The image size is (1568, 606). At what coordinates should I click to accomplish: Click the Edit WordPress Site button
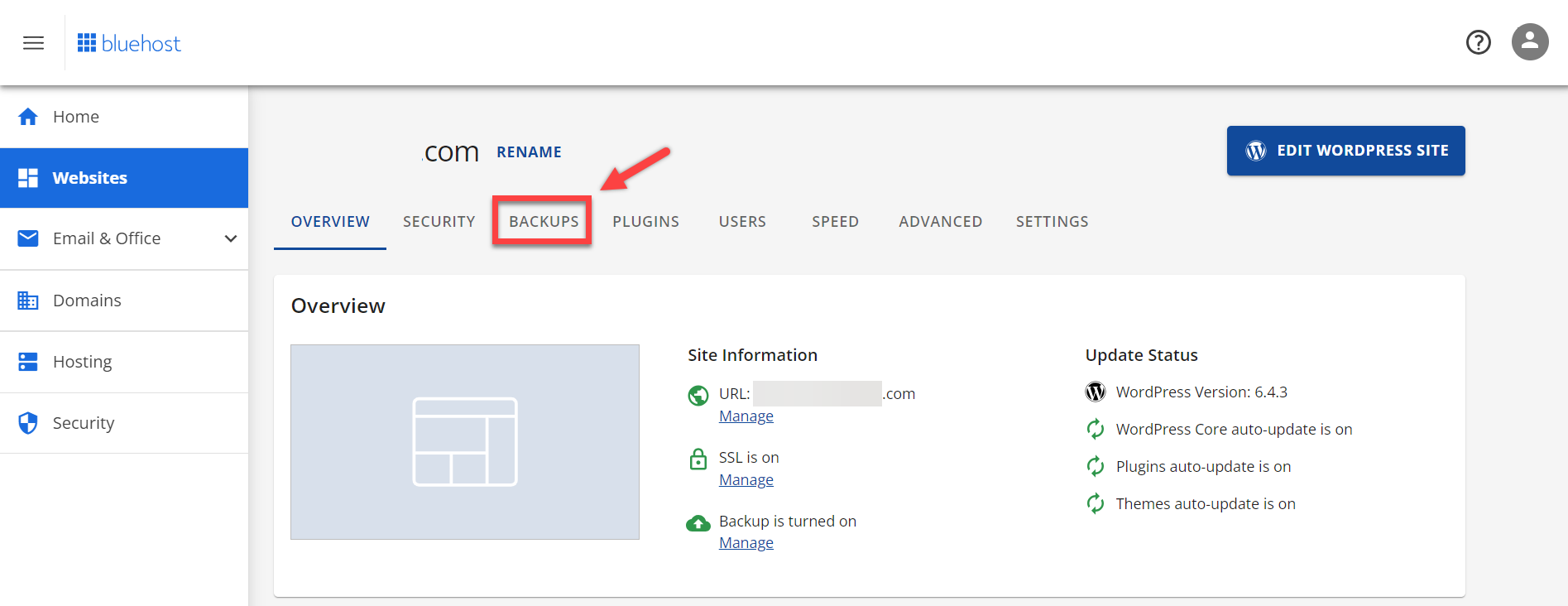(x=1345, y=151)
